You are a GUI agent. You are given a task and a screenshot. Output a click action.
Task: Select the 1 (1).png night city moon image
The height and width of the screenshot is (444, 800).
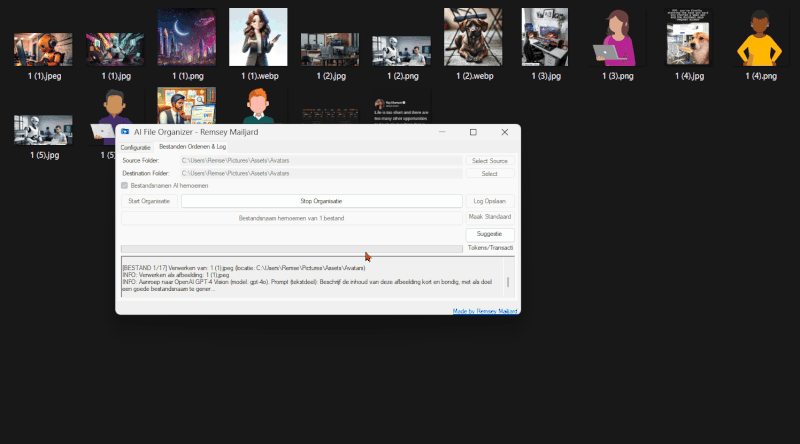tap(186, 38)
